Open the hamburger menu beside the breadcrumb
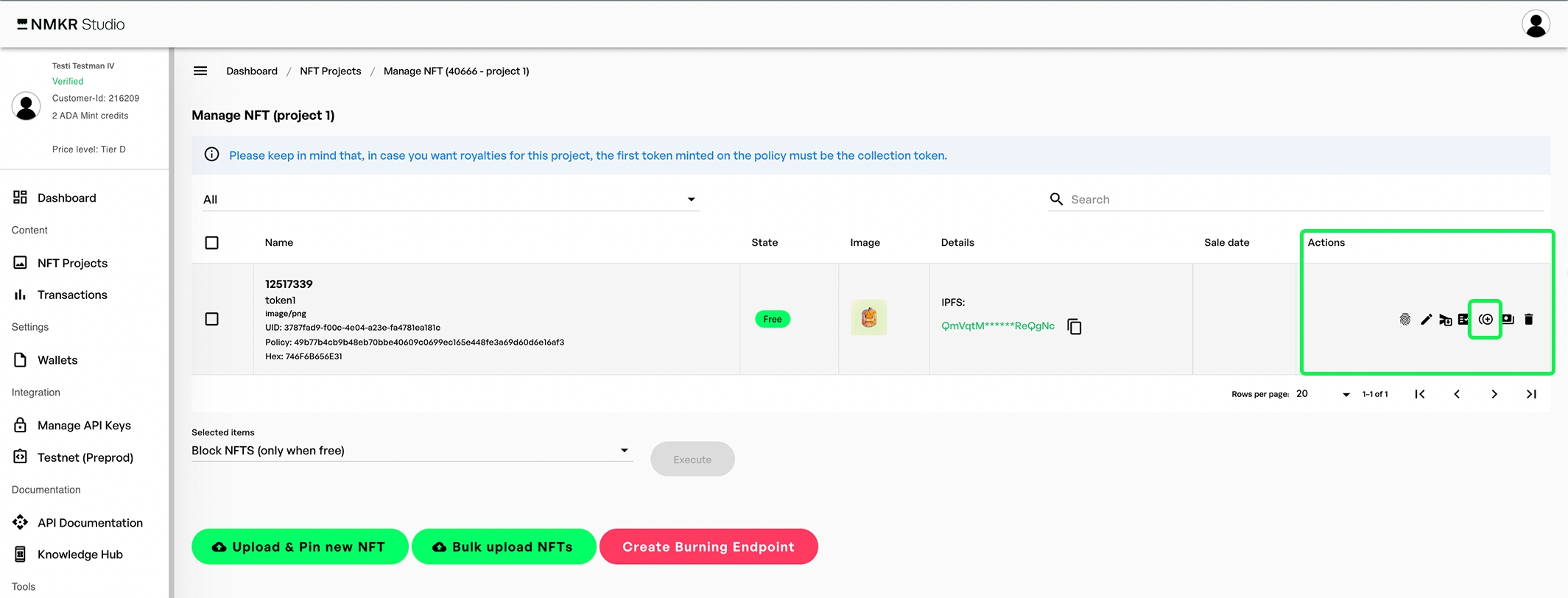 click(x=200, y=71)
